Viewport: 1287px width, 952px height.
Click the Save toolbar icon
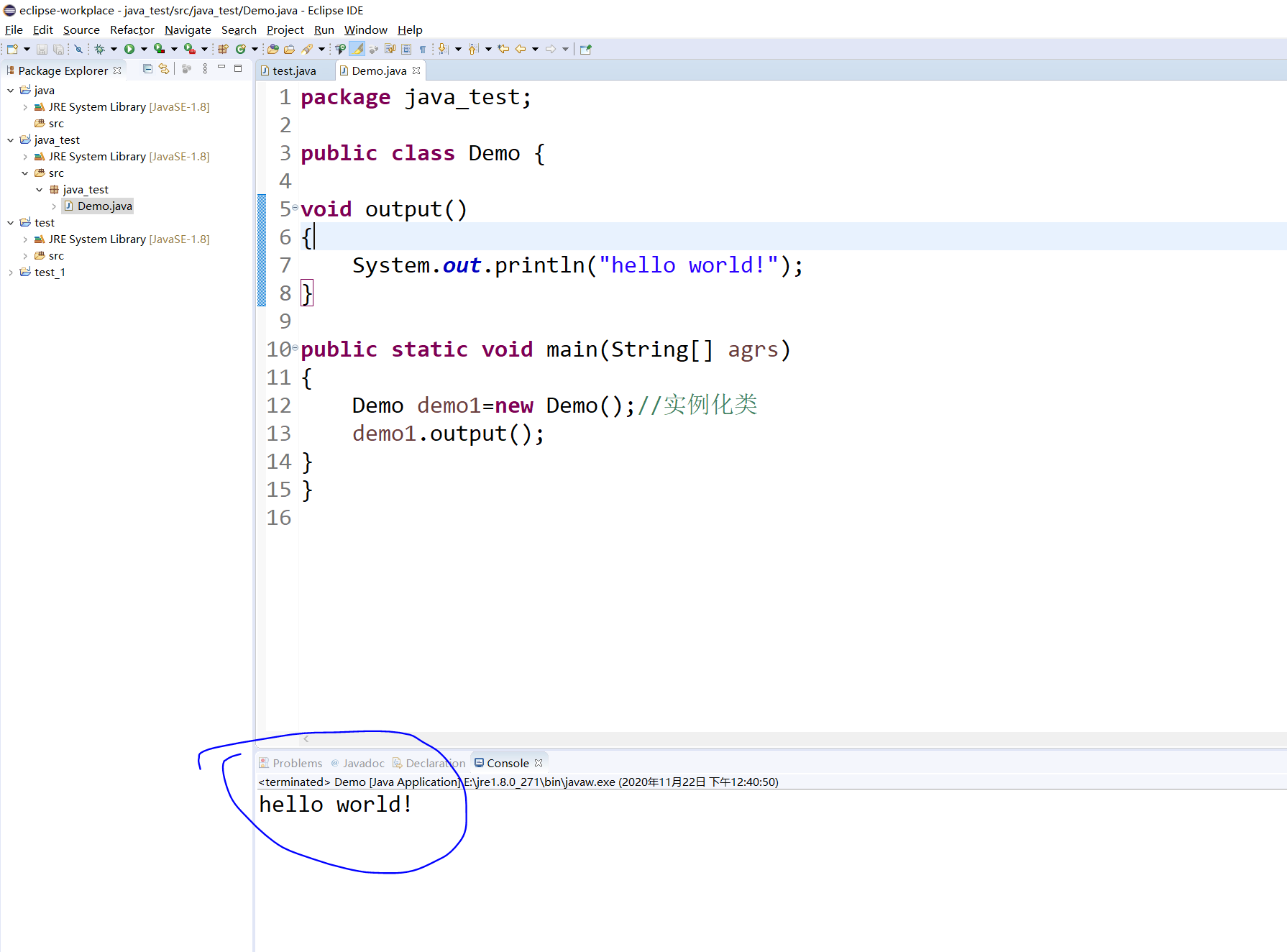[x=42, y=49]
